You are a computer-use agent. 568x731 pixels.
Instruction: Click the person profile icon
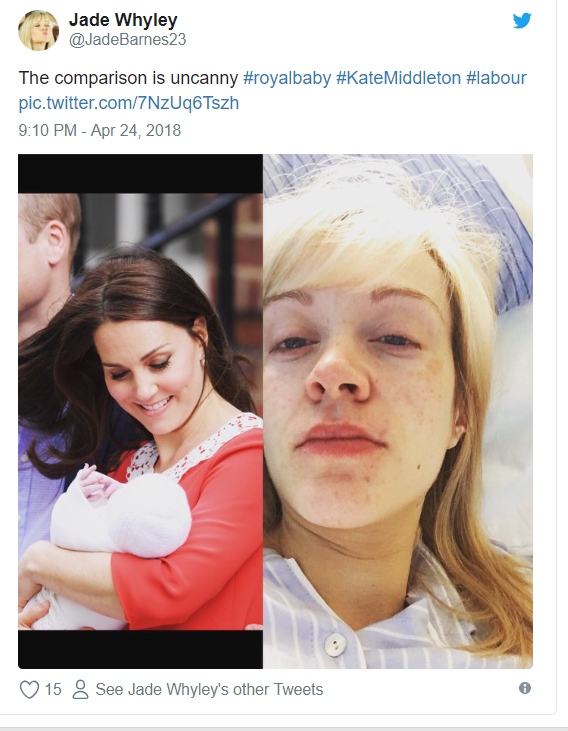point(80,690)
